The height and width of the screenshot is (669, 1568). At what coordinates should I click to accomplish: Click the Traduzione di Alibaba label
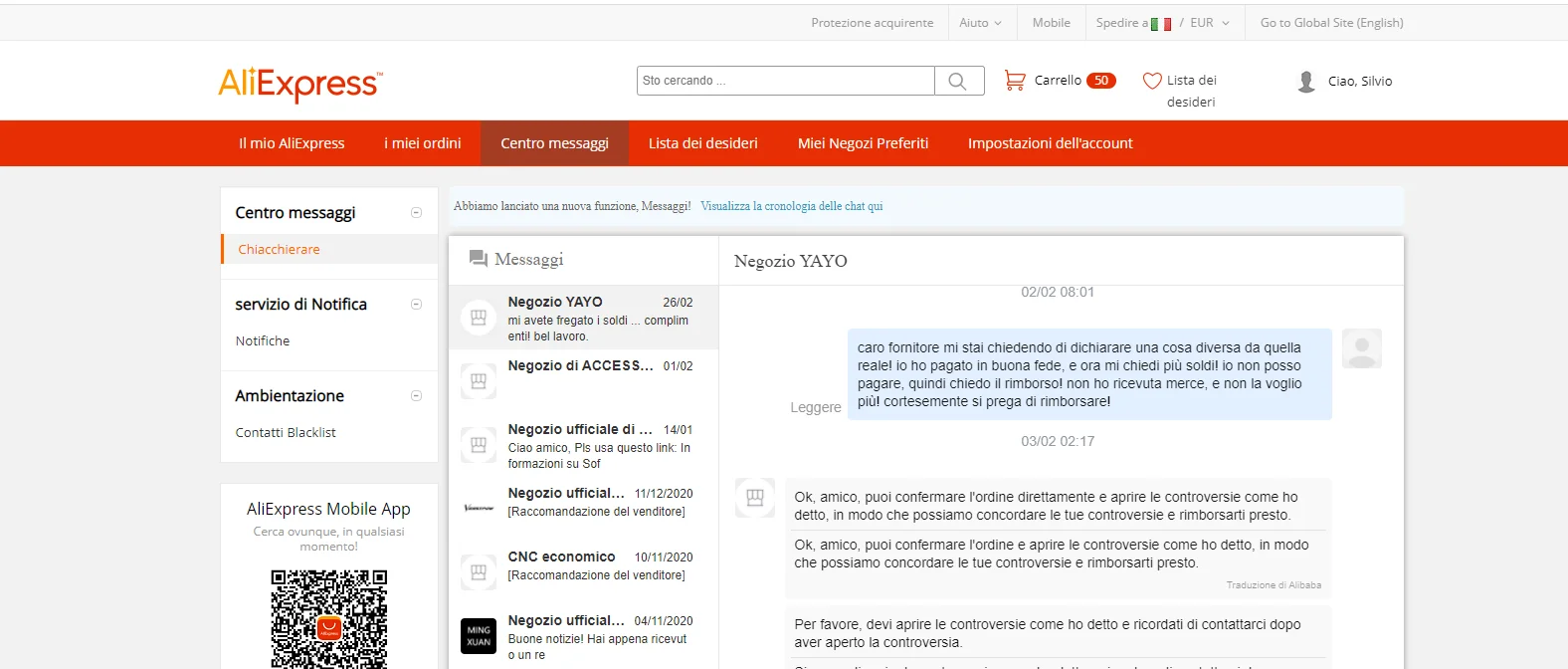click(x=1274, y=585)
